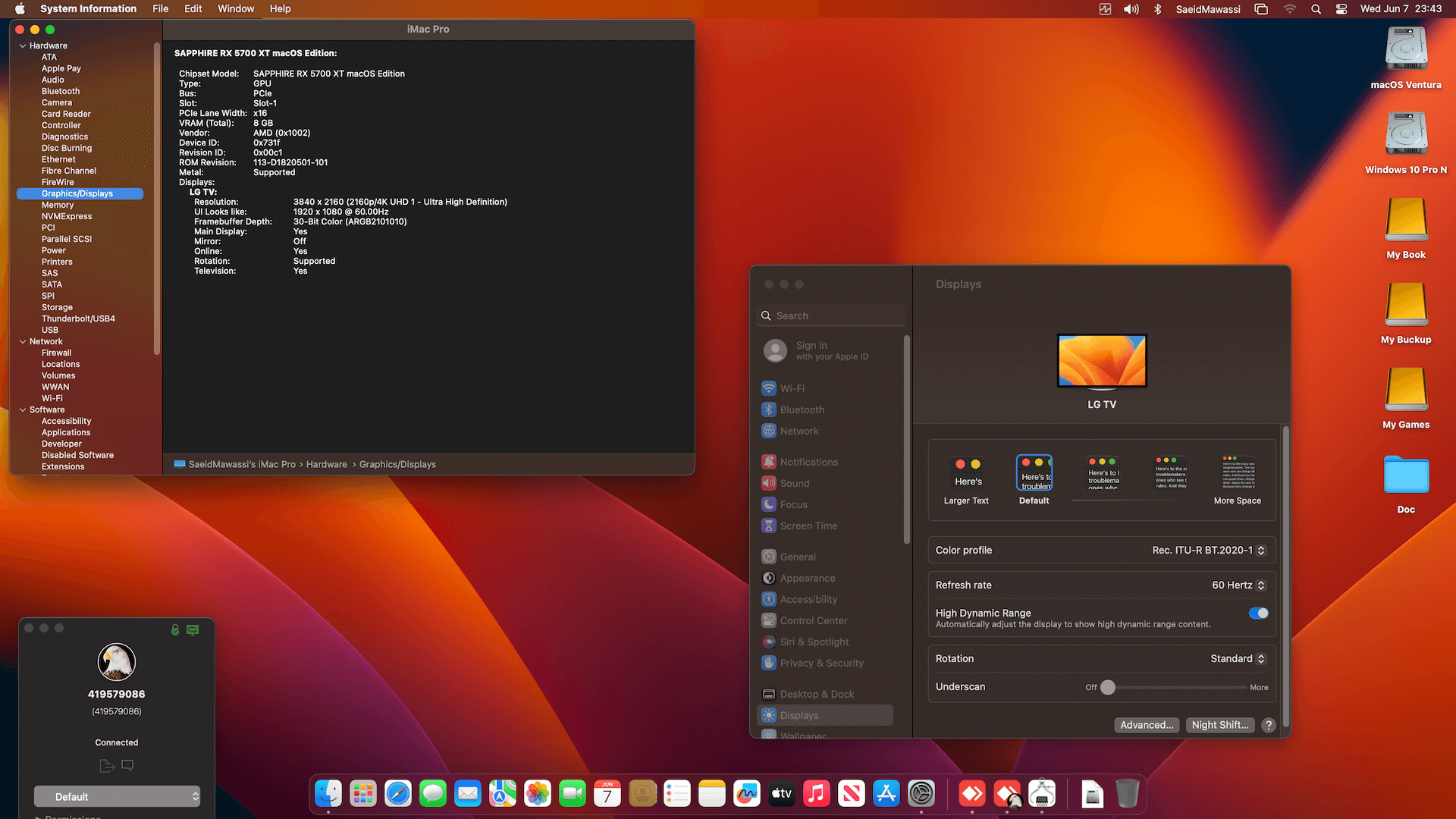The width and height of the screenshot is (1456, 819).
Task: Select Memory in the Hardware list
Action: (x=58, y=205)
